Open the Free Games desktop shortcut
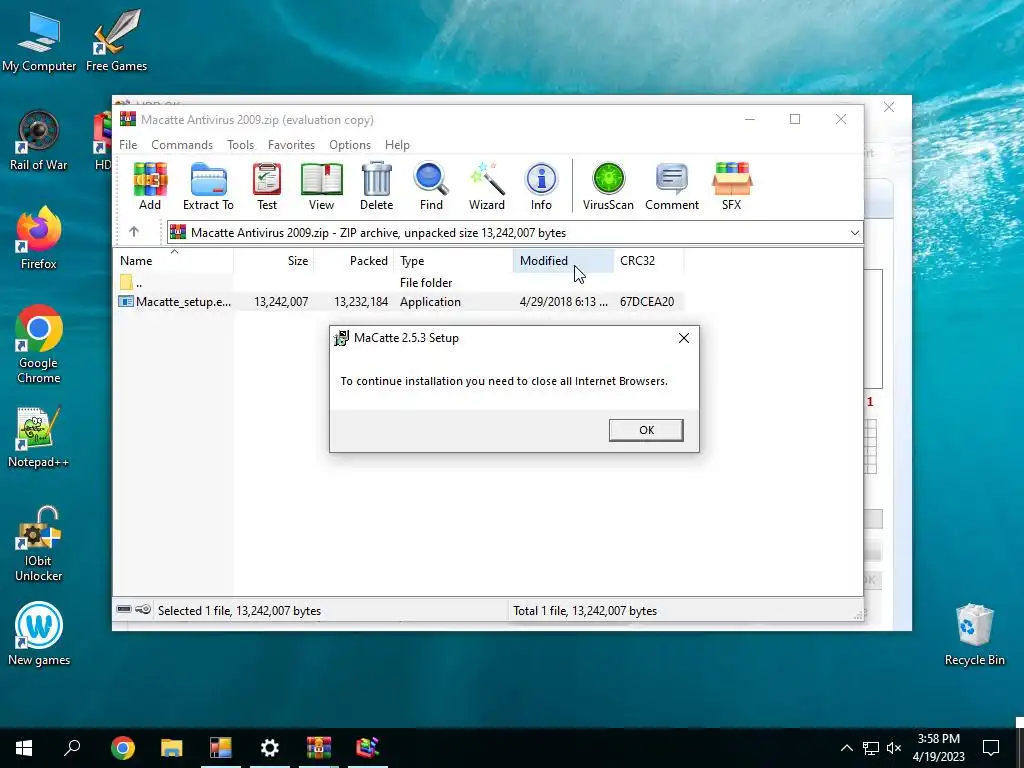The width and height of the screenshot is (1024, 768). [x=116, y=41]
